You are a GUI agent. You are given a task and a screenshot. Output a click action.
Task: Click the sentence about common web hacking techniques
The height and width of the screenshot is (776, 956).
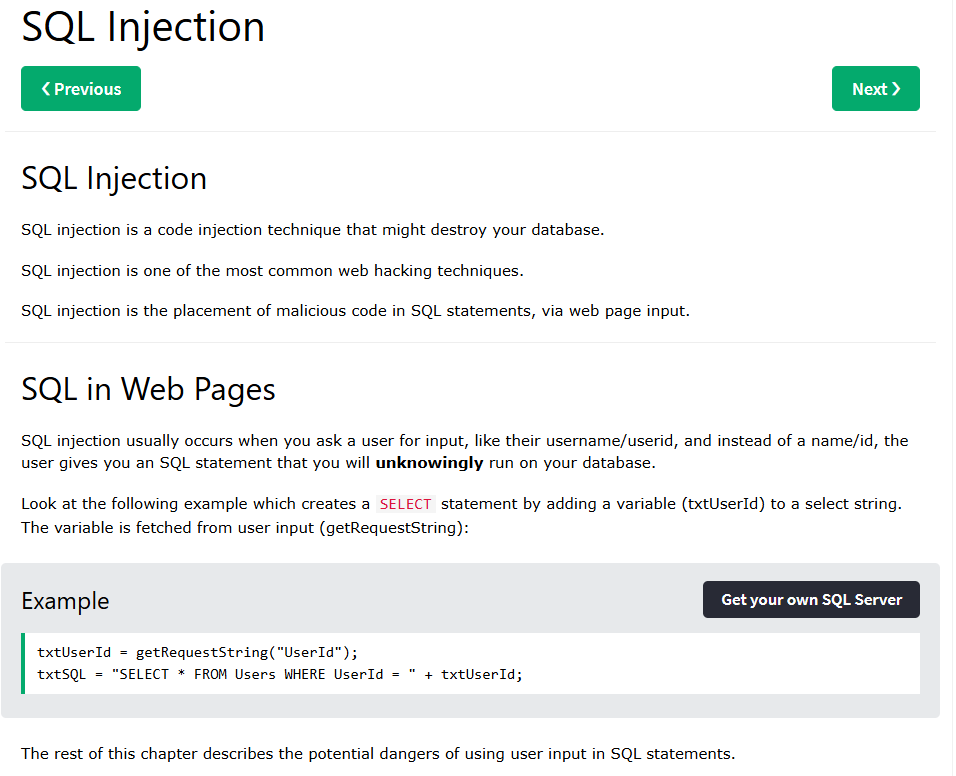[272, 270]
